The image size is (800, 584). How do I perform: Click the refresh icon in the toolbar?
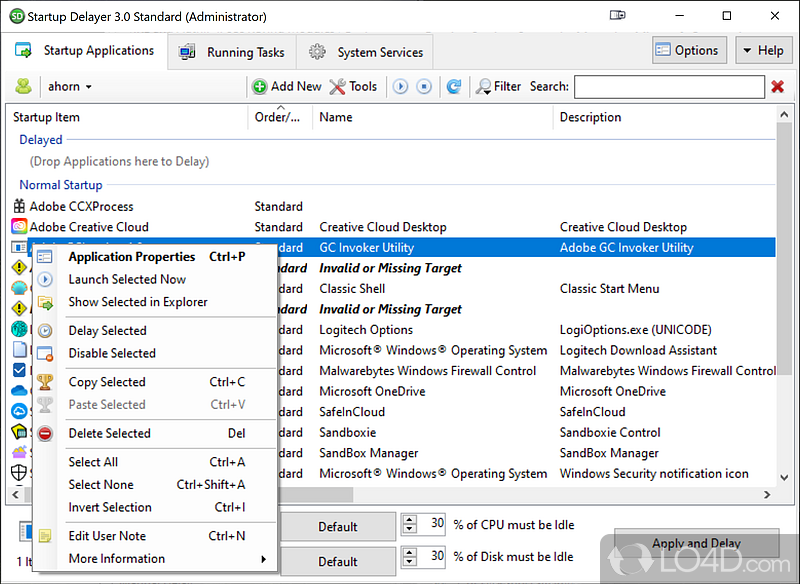point(454,87)
